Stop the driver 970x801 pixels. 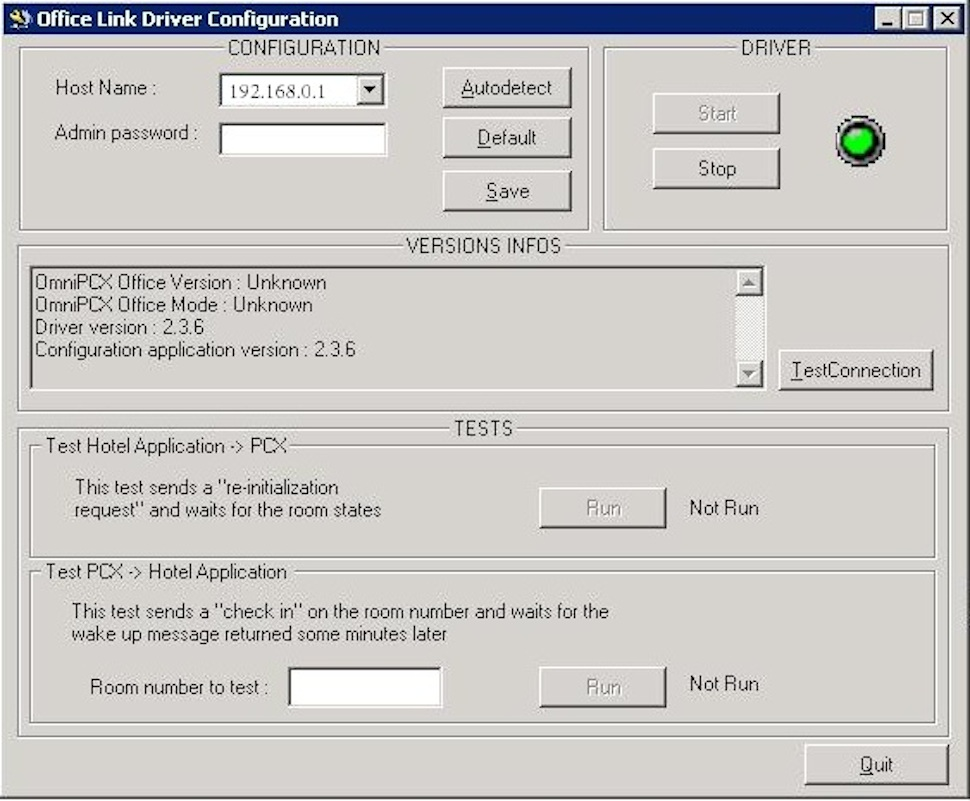(x=716, y=168)
